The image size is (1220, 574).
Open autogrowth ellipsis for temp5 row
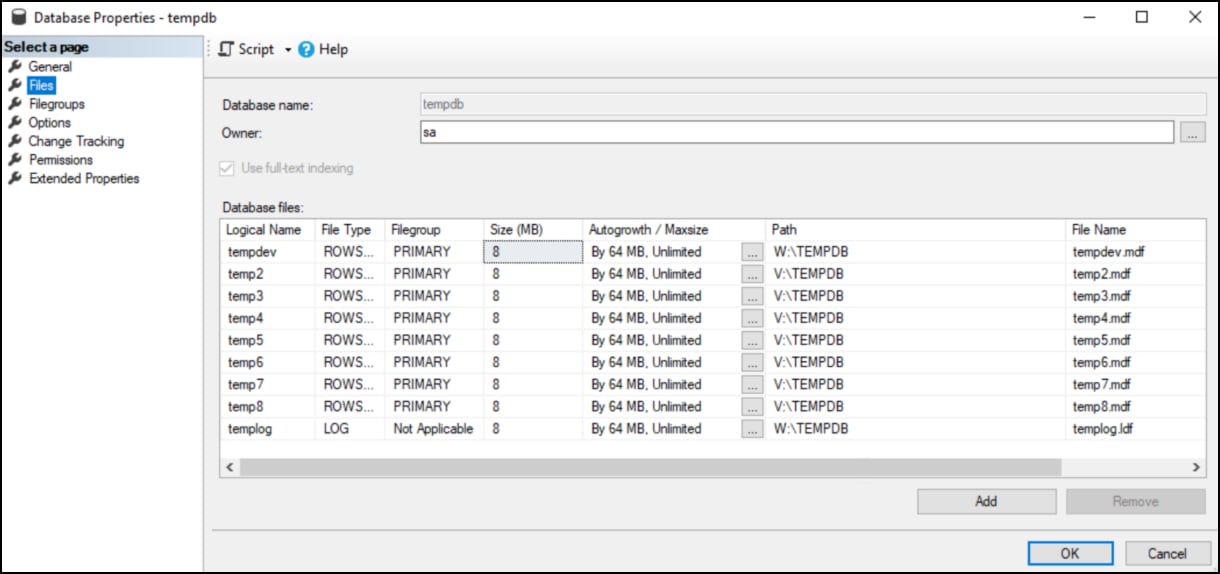click(x=752, y=340)
